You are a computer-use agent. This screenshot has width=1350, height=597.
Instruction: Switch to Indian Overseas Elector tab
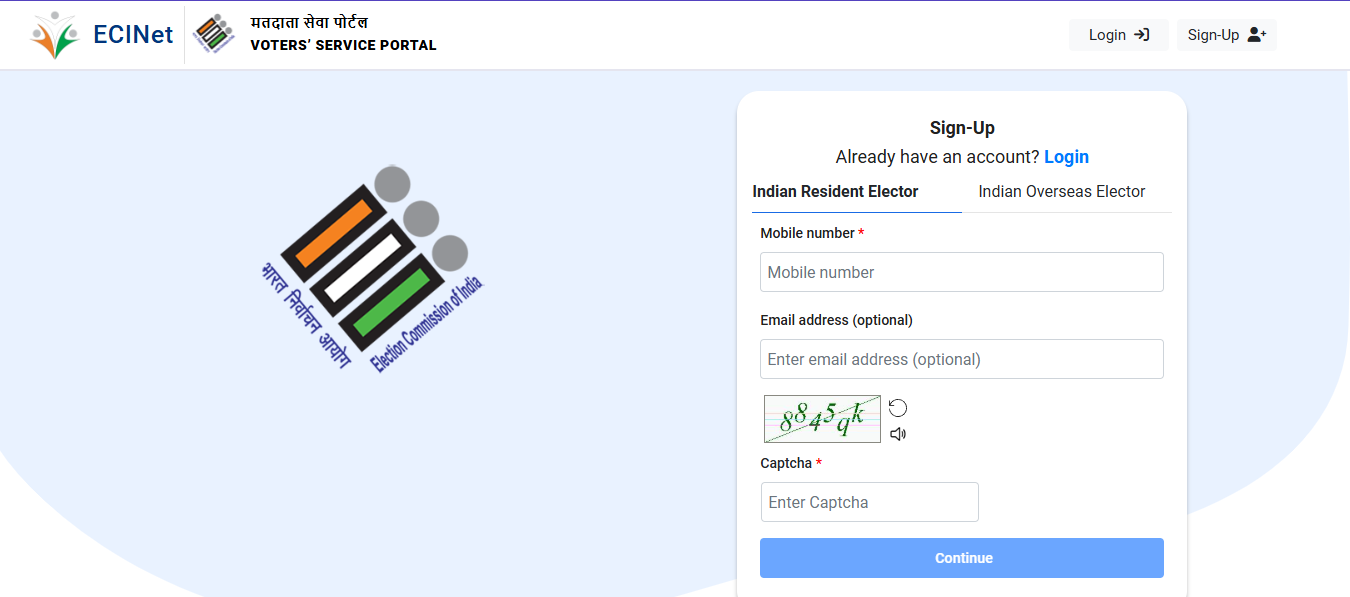1062,191
